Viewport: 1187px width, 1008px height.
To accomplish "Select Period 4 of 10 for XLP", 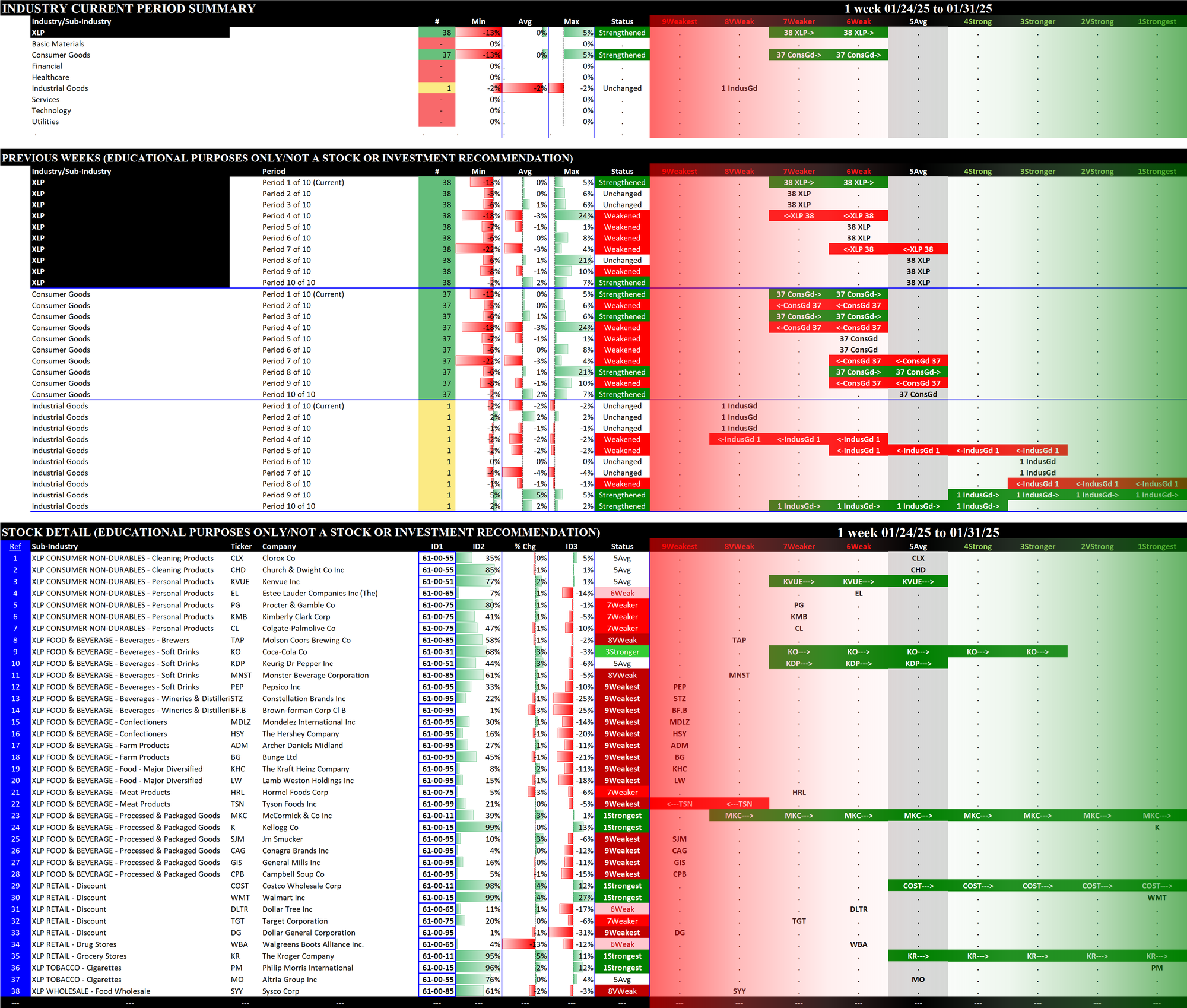I will [x=286, y=216].
